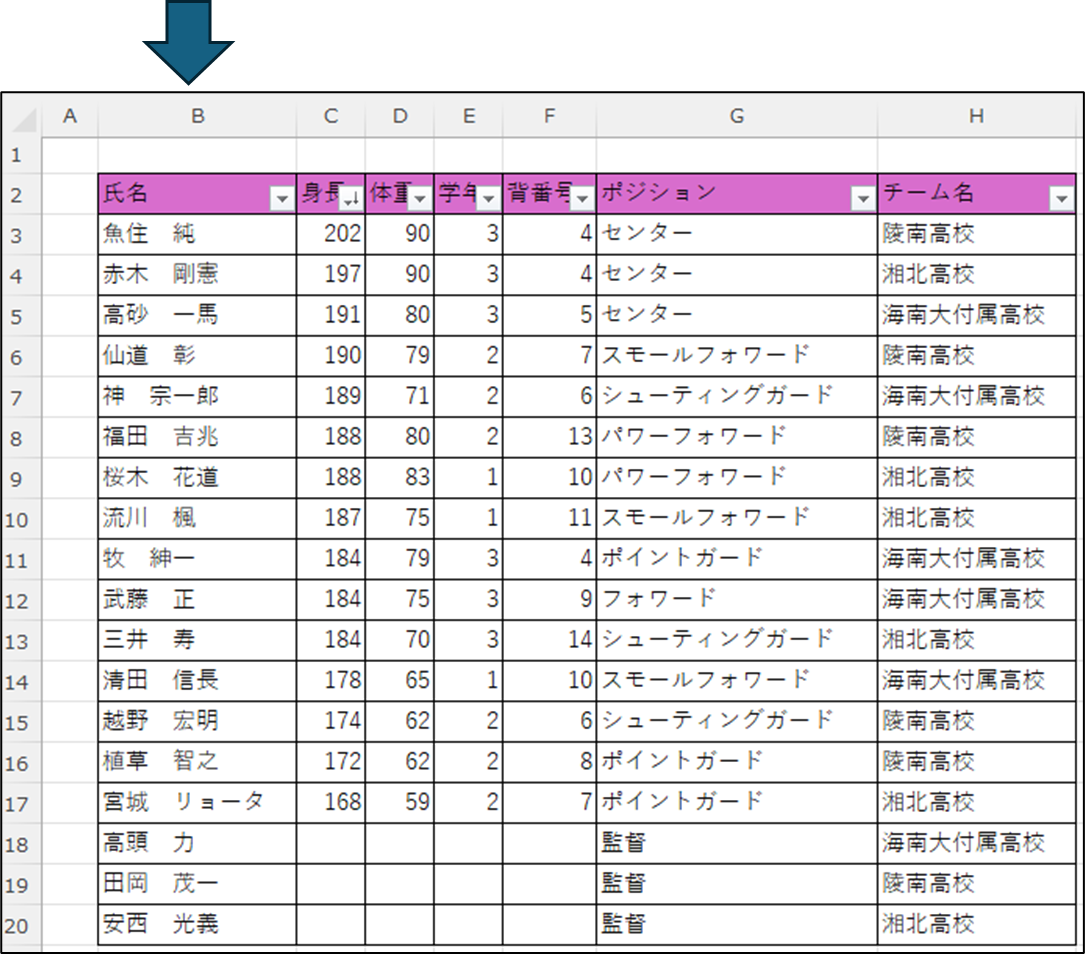Open the 学年 column filter dropdown
The height and width of the screenshot is (954, 1085).
[488, 200]
